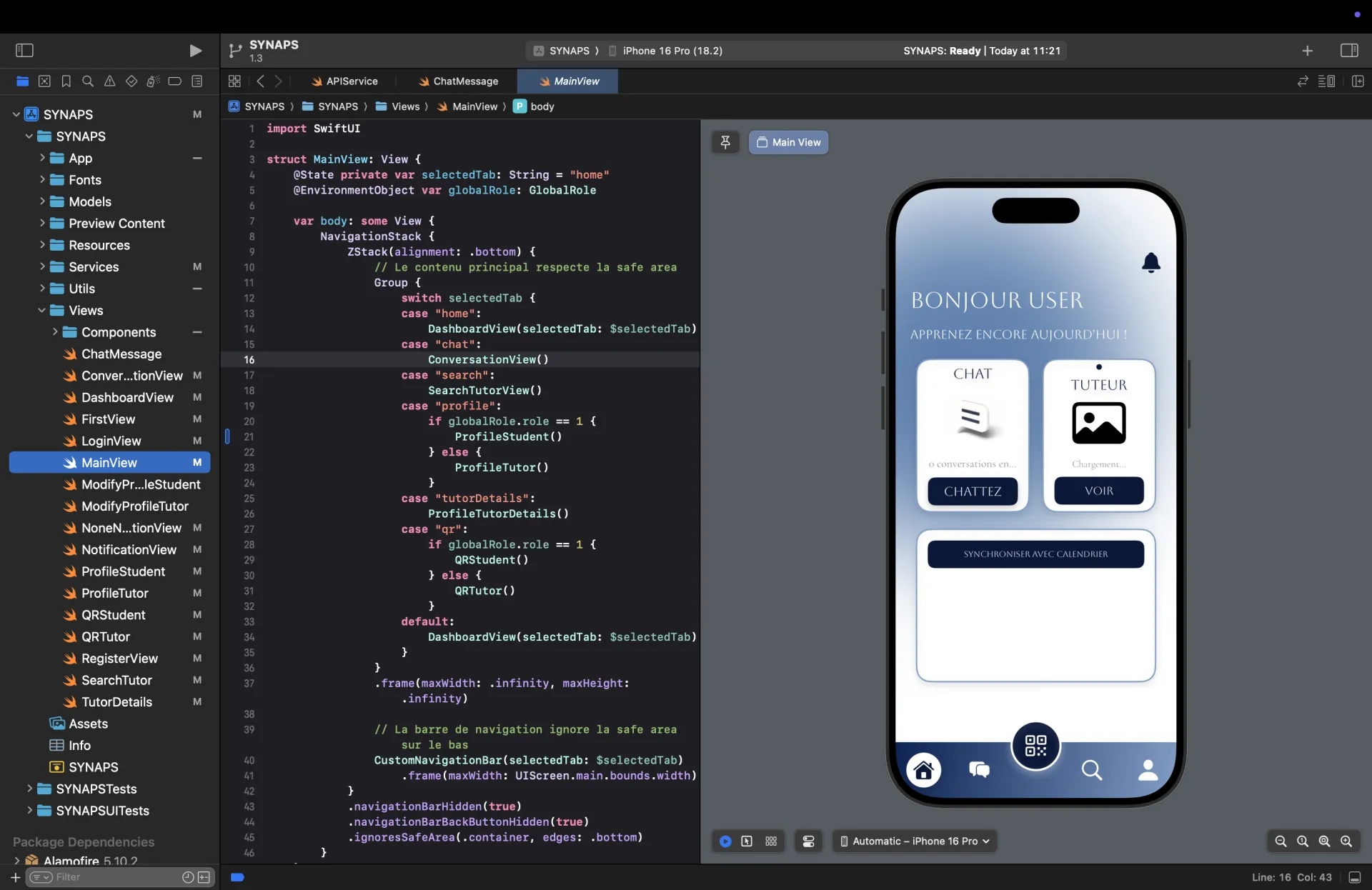The height and width of the screenshot is (890, 1372).
Task: Open the breakpoint navigator icon
Action: pos(174,81)
